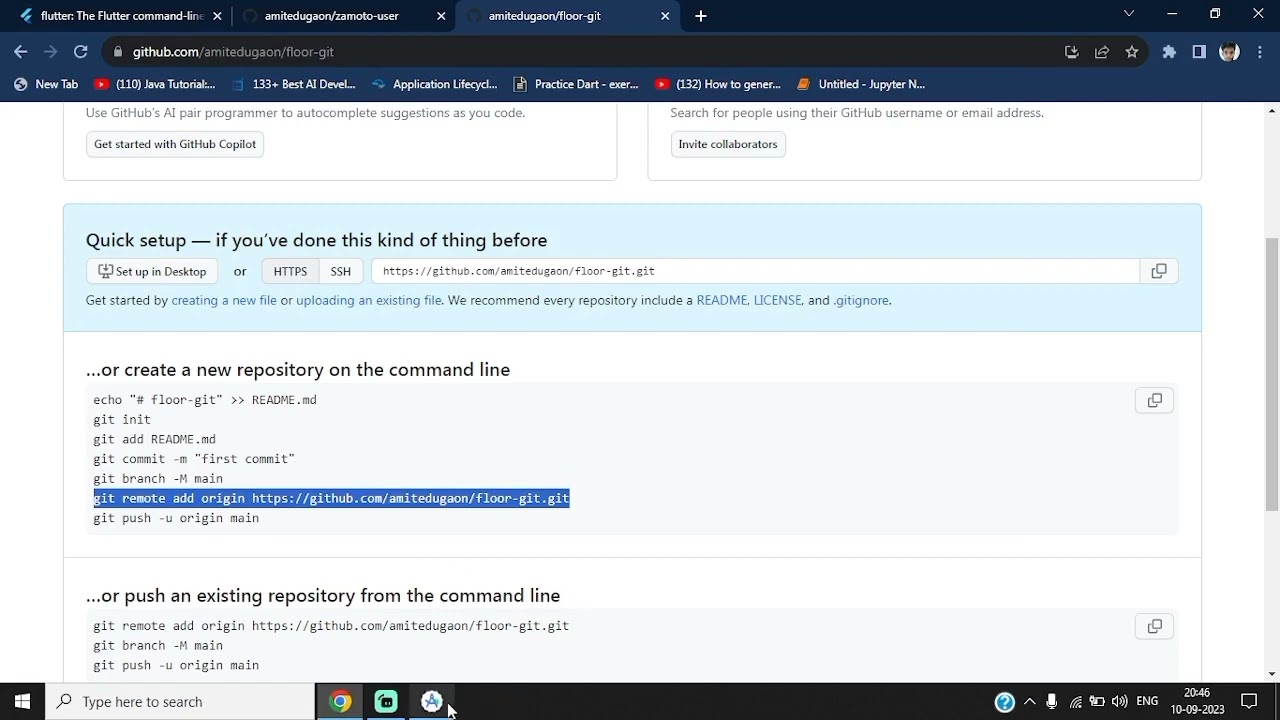
Task: Bookmark this page with the star icon
Action: (x=1132, y=52)
